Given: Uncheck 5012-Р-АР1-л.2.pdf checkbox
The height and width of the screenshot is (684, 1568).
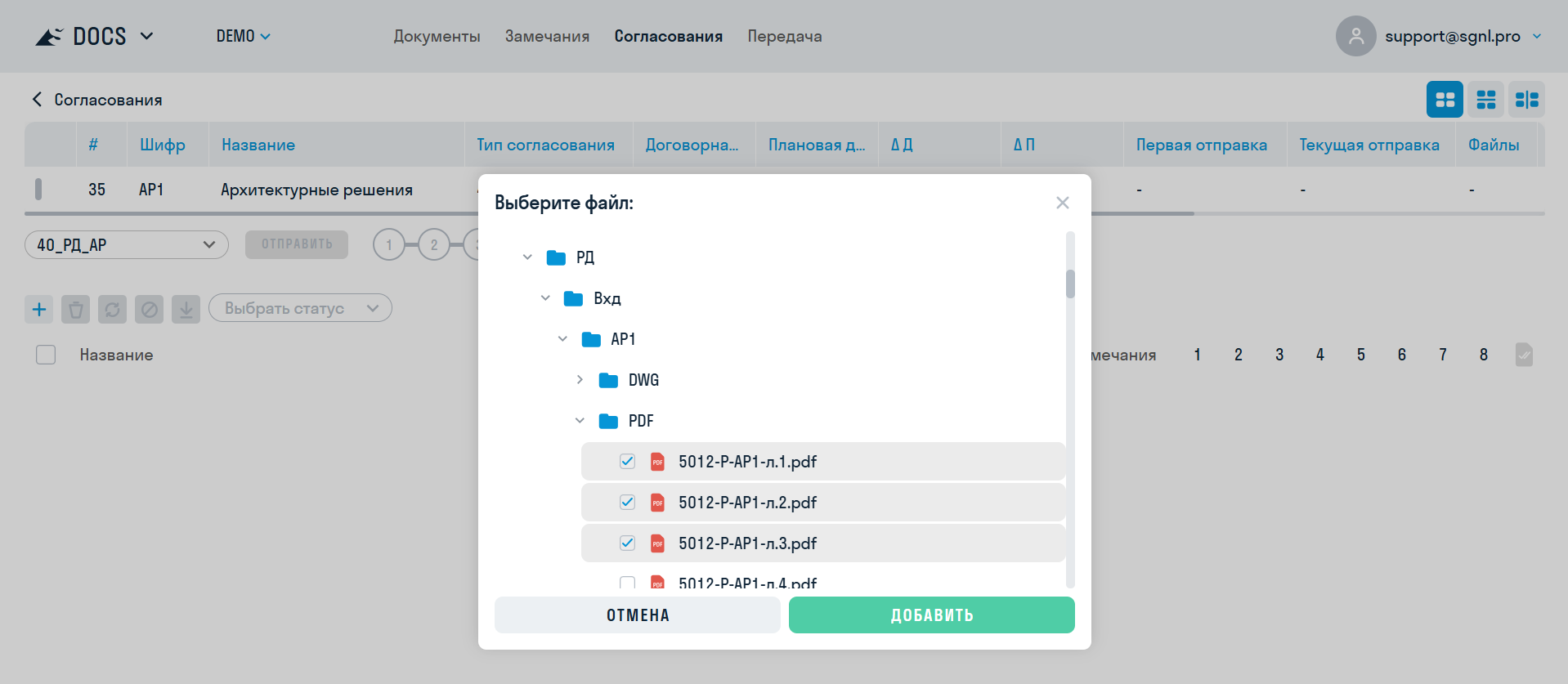Looking at the screenshot, I should coord(627,503).
